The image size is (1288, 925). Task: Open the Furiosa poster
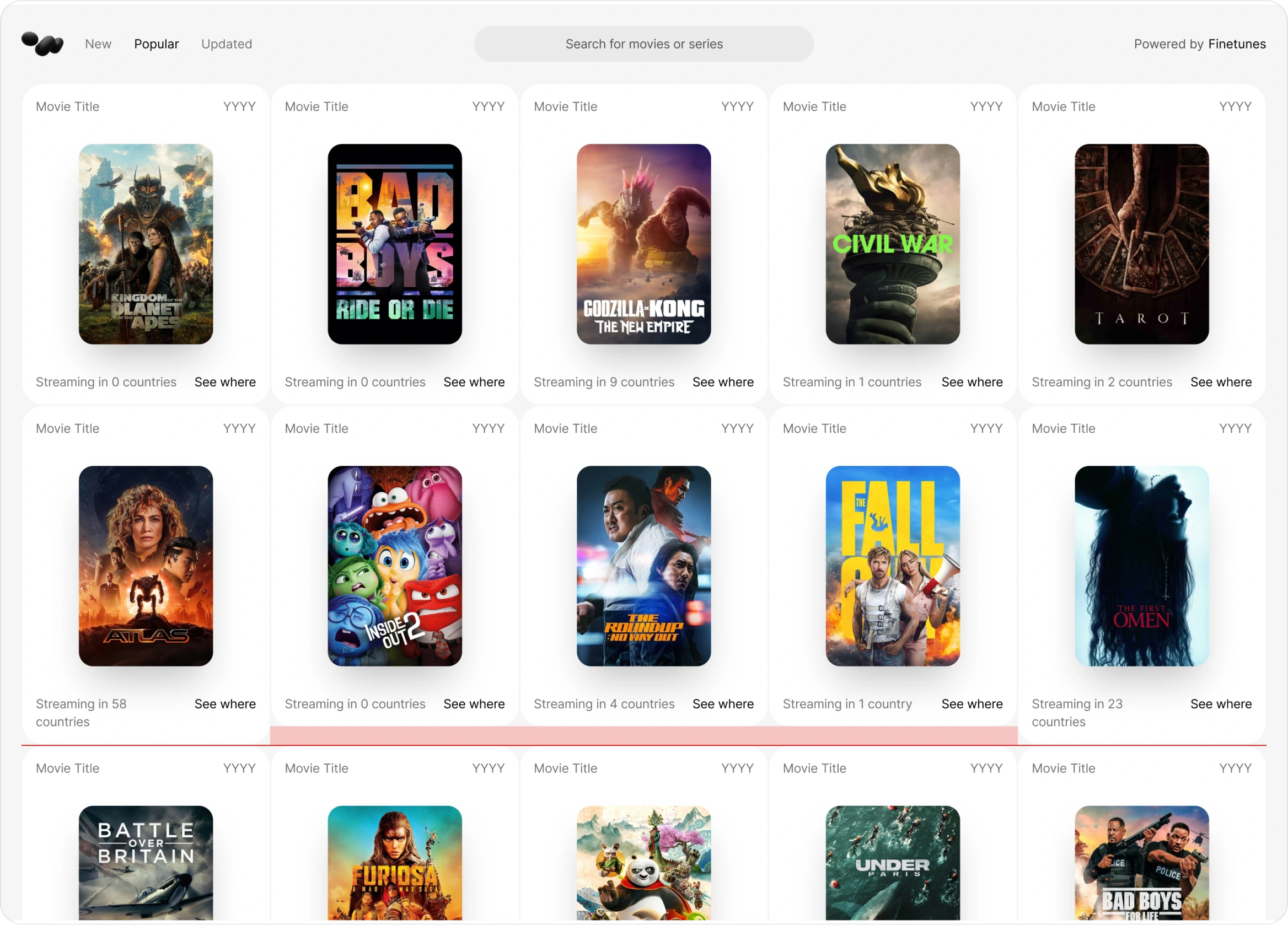[x=395, y=863]
